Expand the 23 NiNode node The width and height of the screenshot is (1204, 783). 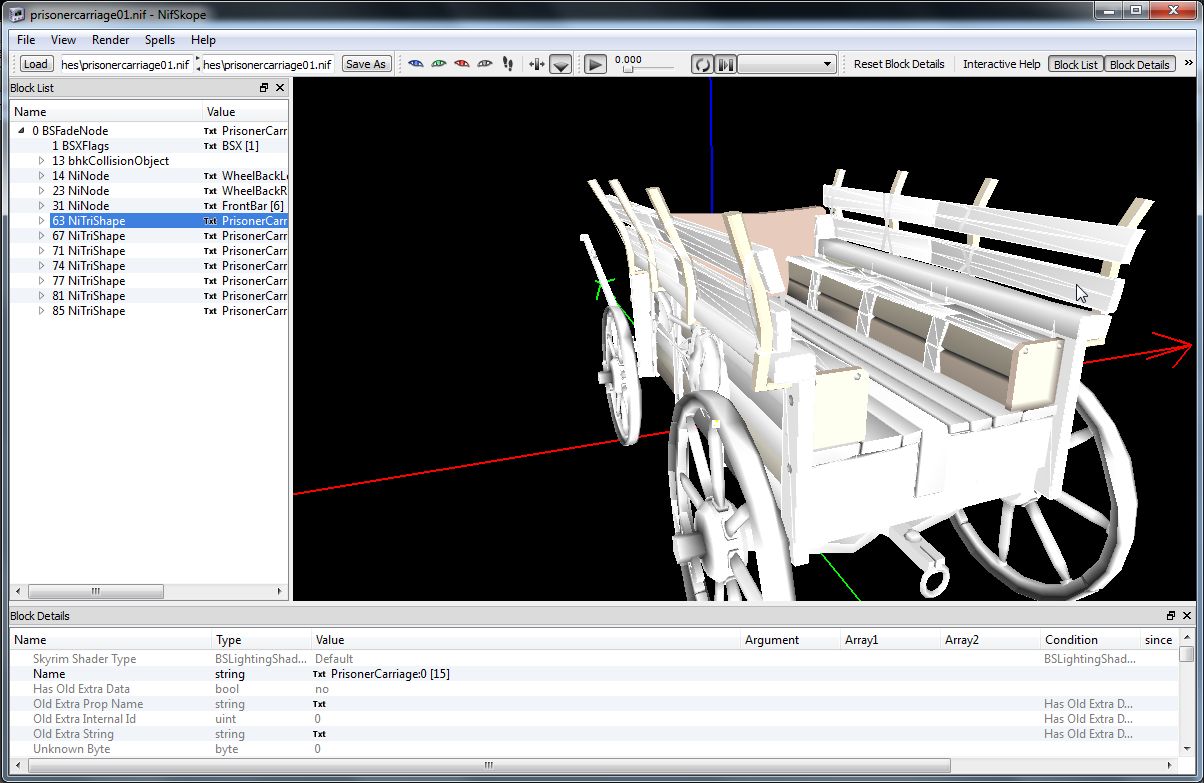pos(42,191)
